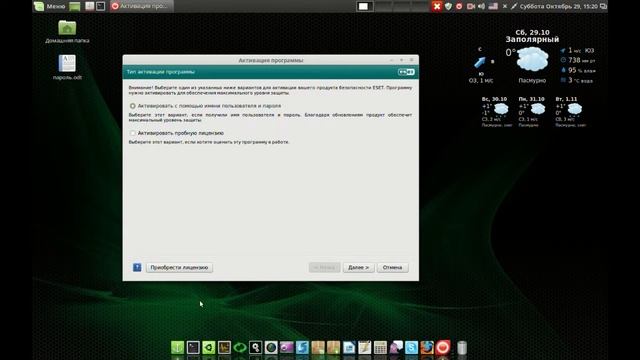640x360 pixels.
Task: Open the trash can in the dock
Action: [462, 347]
